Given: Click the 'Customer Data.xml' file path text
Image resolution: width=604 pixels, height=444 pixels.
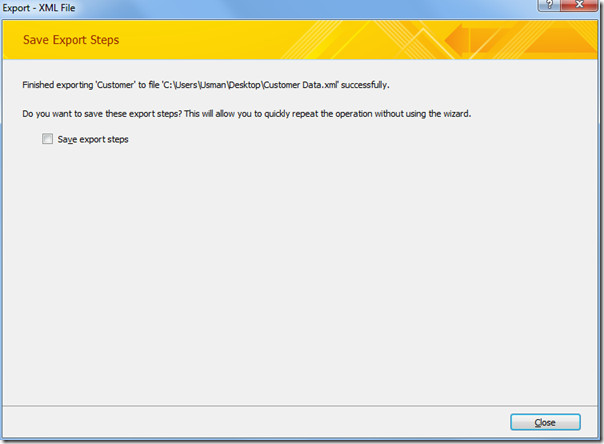Looking at the screenshot, I should pyautogui.click(x=250, y=85).
